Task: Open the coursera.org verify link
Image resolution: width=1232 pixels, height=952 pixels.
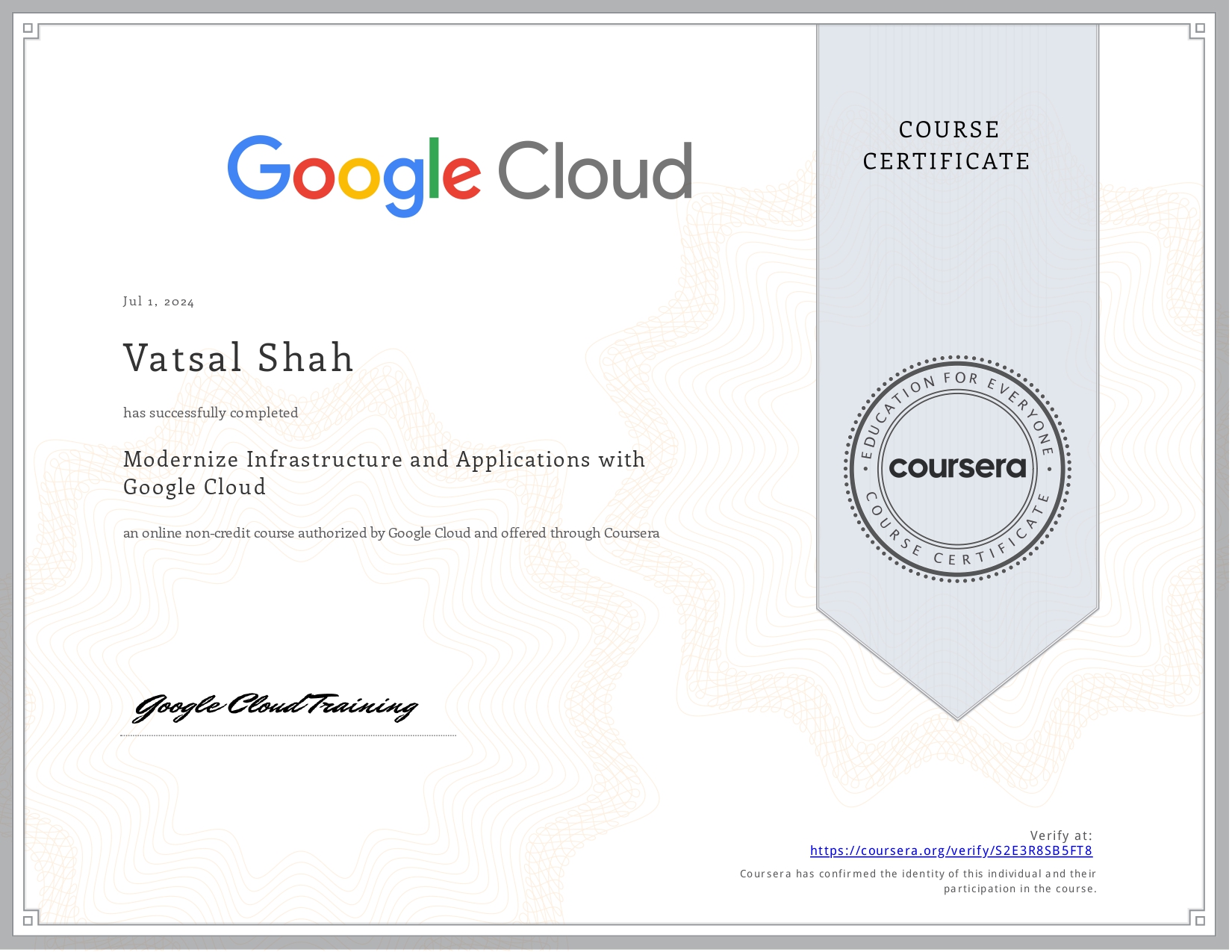Action: 951,850
